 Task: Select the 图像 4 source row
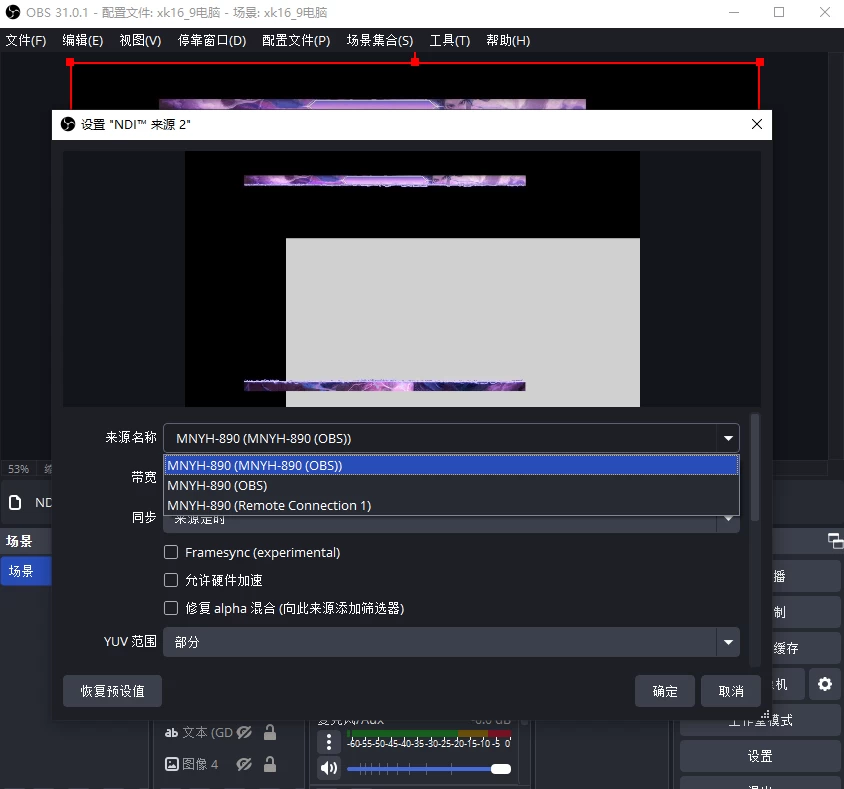pyautogui.click(x=229, y=764)
